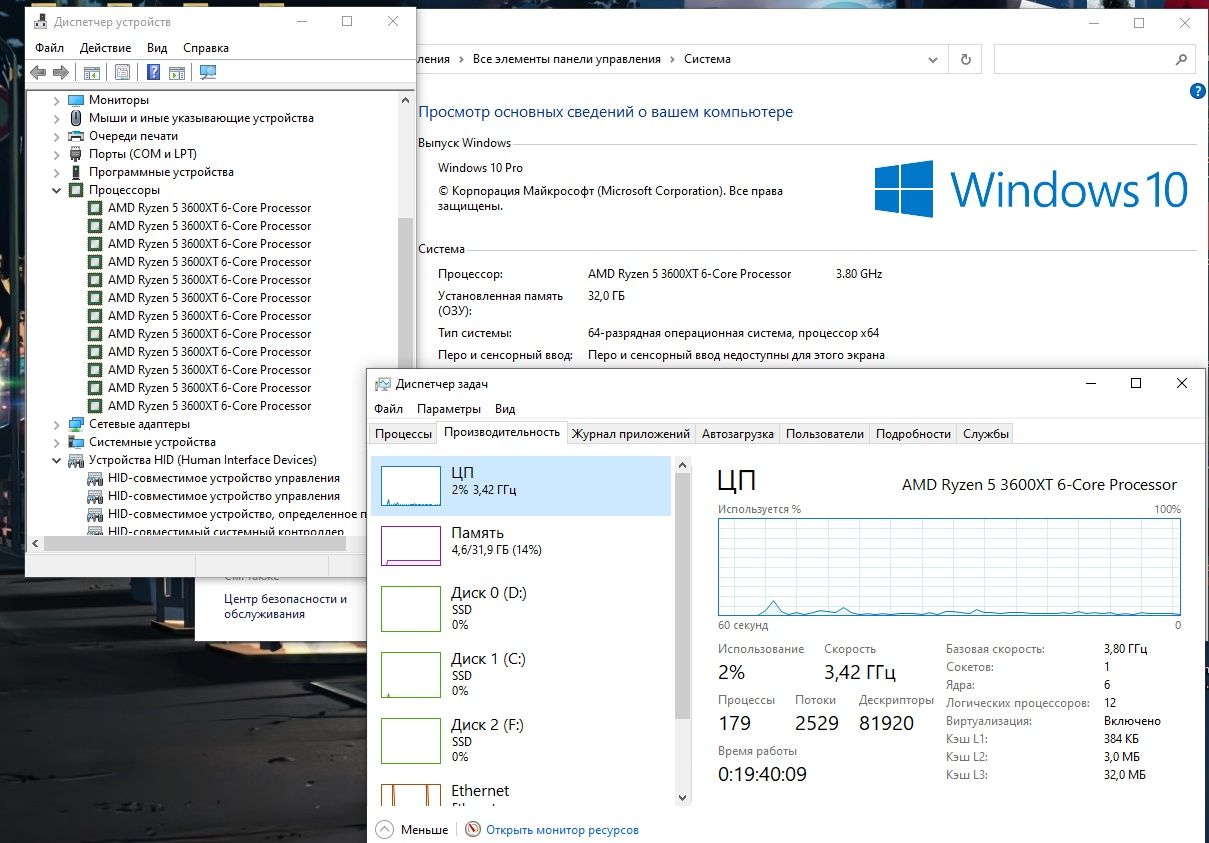Click the Resource Monitor icon in Task Manager
The width and height of the screenshot is (1209, 843).
pyautogui.click(x=473, y=830)
